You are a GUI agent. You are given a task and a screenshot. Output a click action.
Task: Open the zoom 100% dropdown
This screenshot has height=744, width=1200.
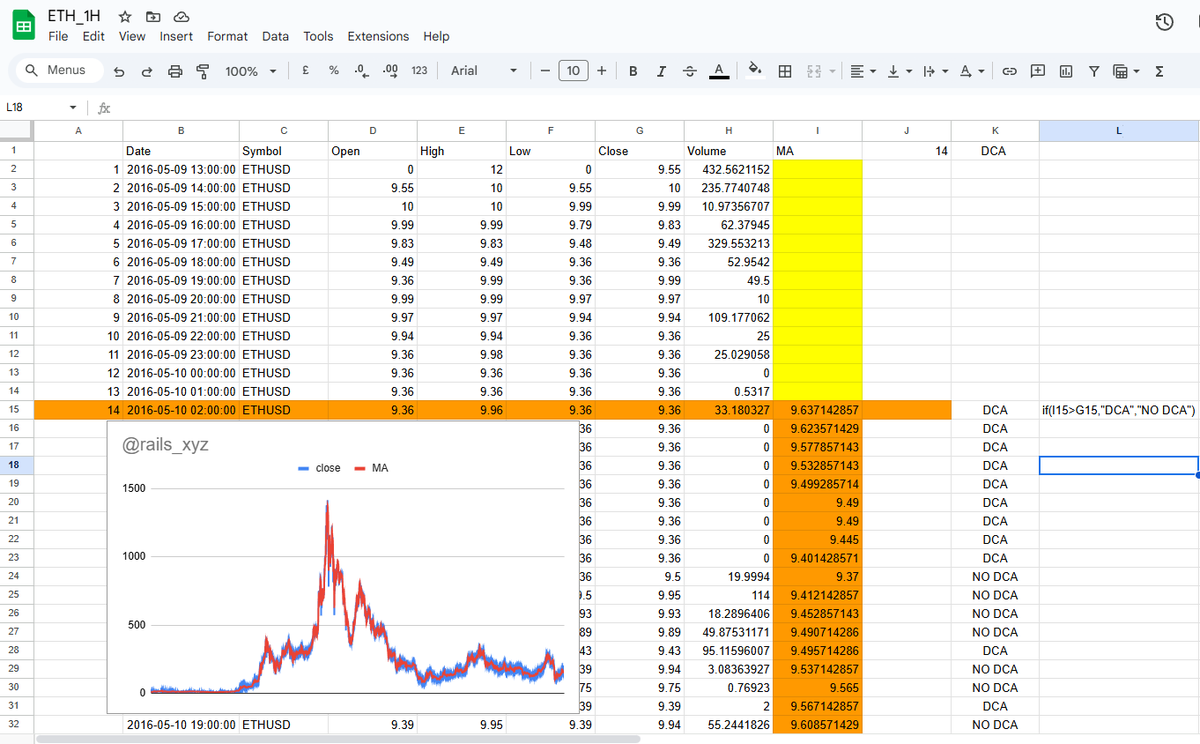coord(250,71)
